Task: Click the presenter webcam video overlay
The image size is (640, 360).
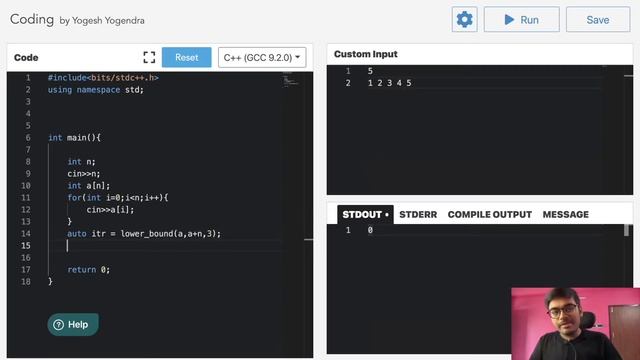Action: 576,324
